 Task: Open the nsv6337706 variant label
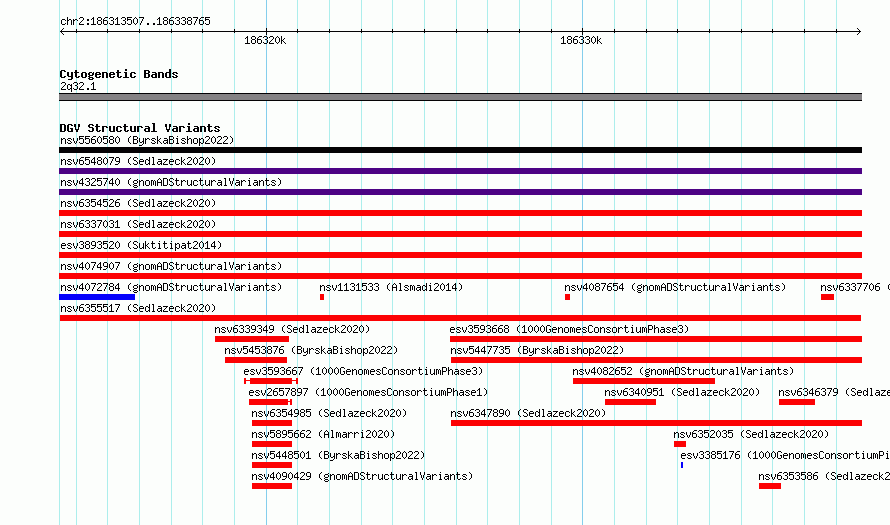pos(855,287)
